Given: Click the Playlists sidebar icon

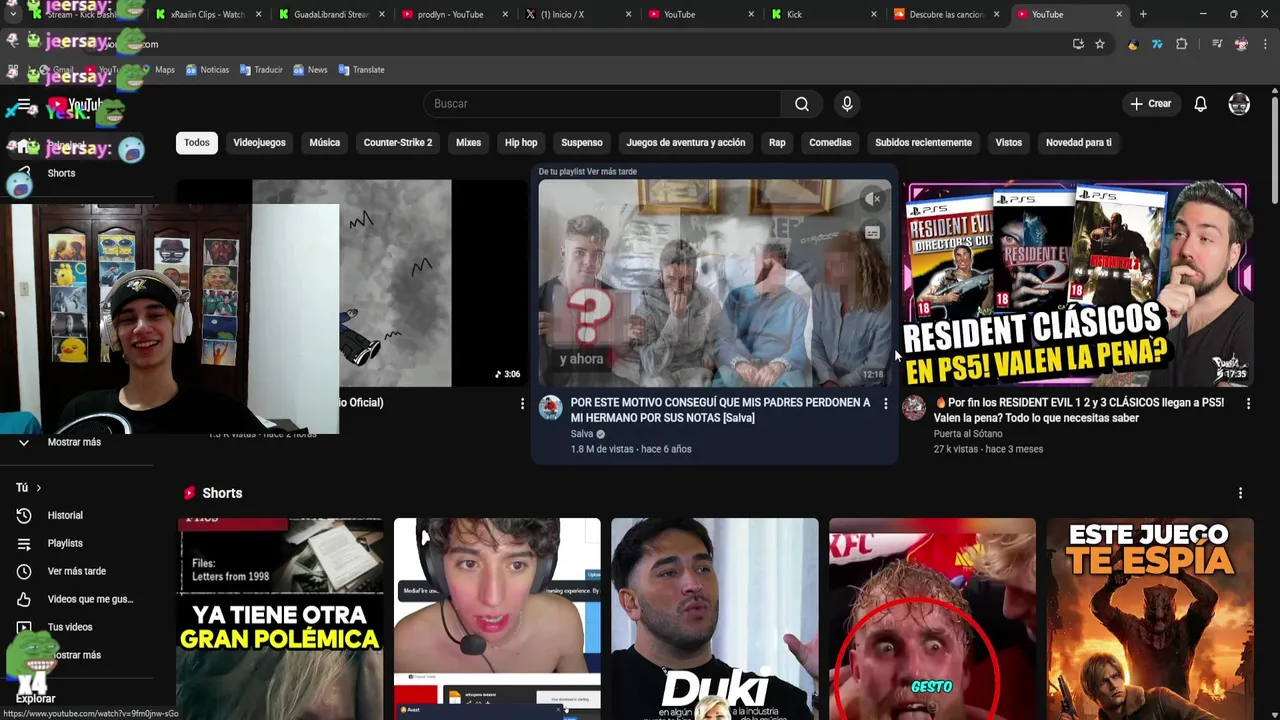Looking at the screenshot, I should [24, 543].
